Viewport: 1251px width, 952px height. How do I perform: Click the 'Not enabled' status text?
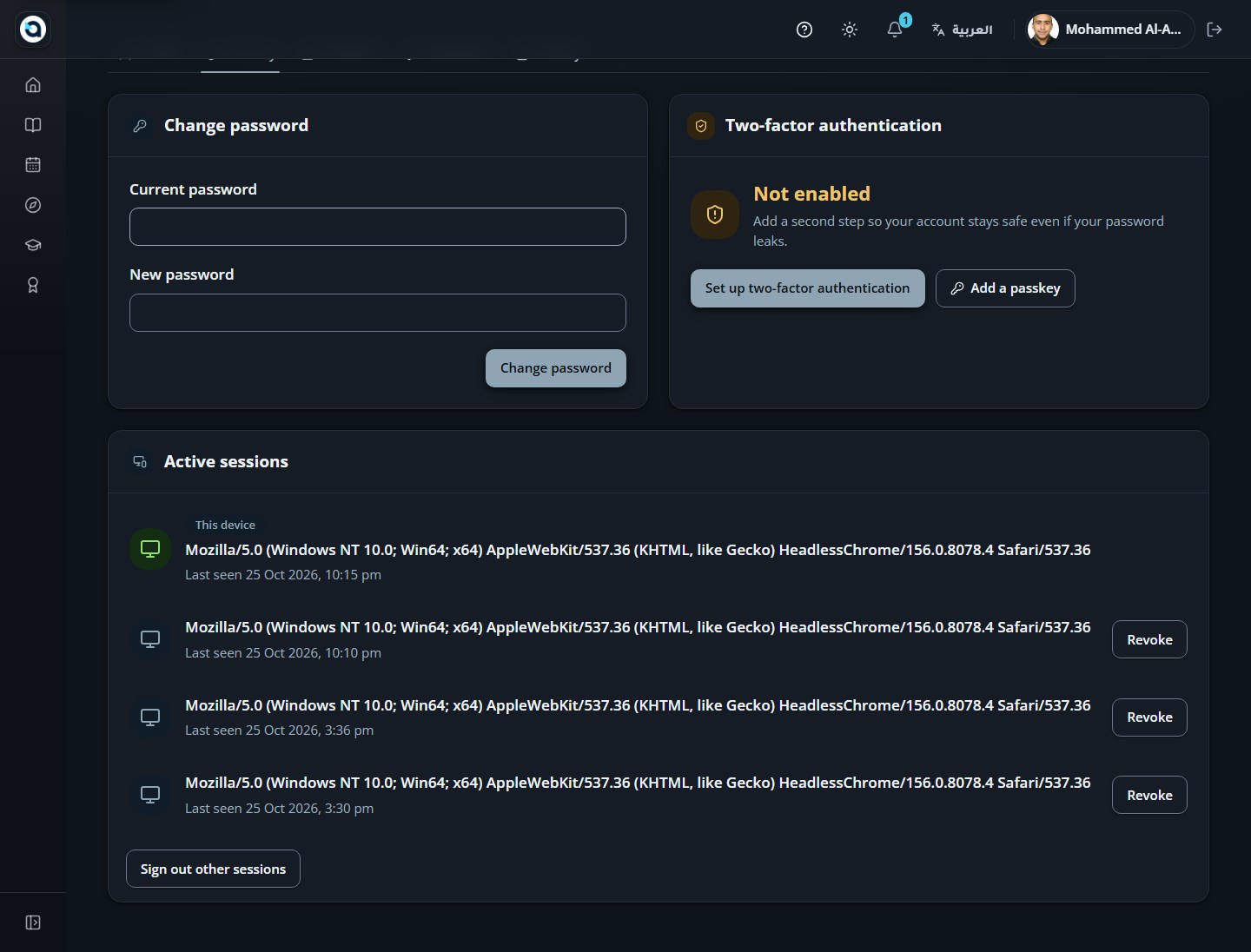811,194
